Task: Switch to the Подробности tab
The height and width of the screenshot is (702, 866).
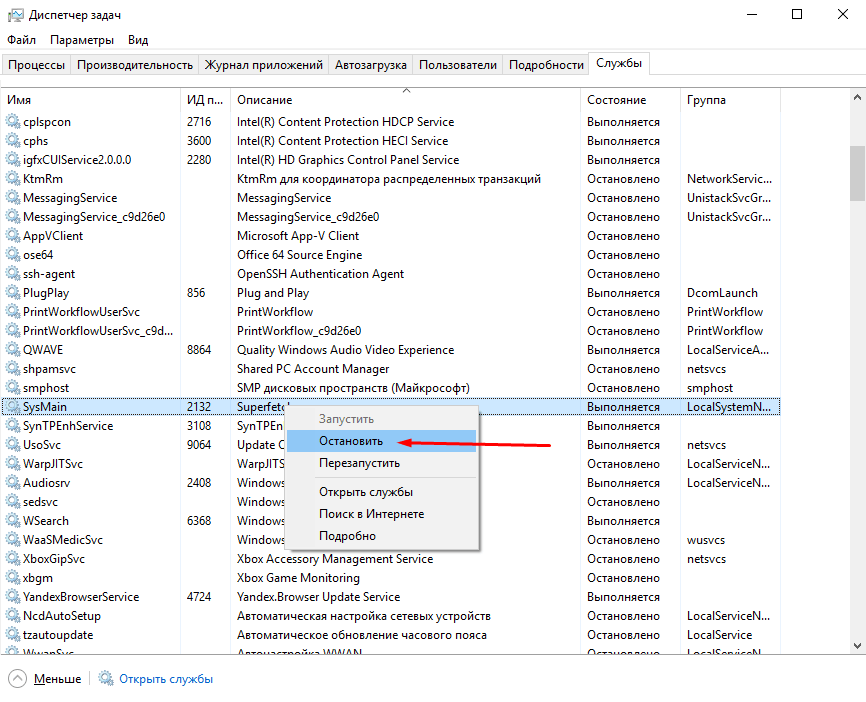Action: point(546,65)
